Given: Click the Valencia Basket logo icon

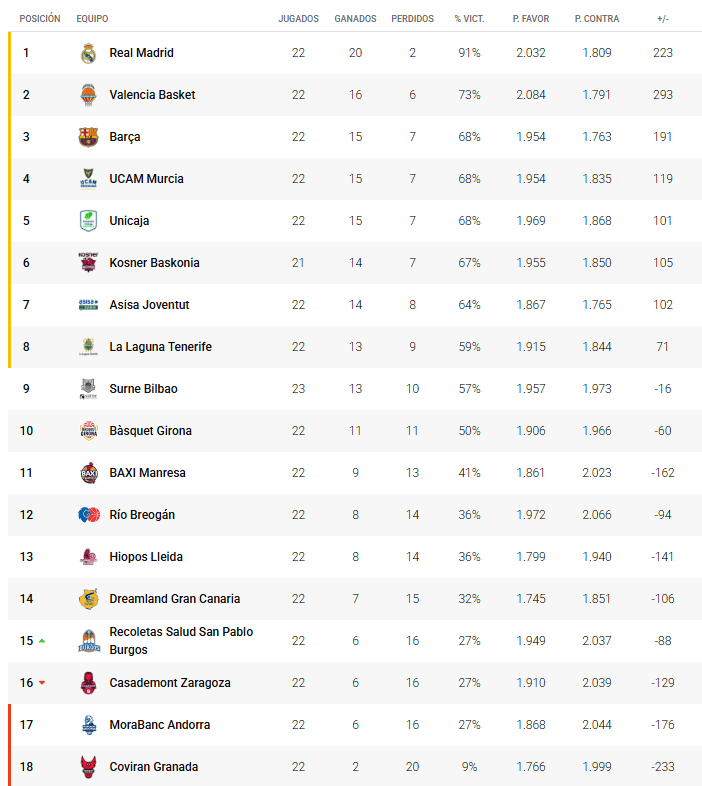Looking at the screenshot, I should [x=88, y=95].
